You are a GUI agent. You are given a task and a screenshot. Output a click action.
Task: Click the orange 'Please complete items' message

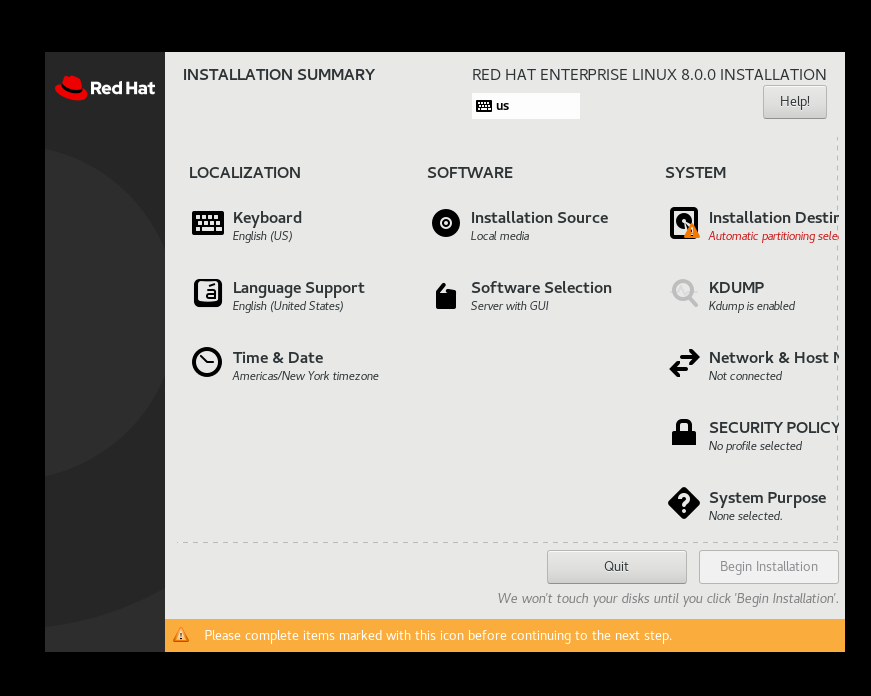pos(438,635)
